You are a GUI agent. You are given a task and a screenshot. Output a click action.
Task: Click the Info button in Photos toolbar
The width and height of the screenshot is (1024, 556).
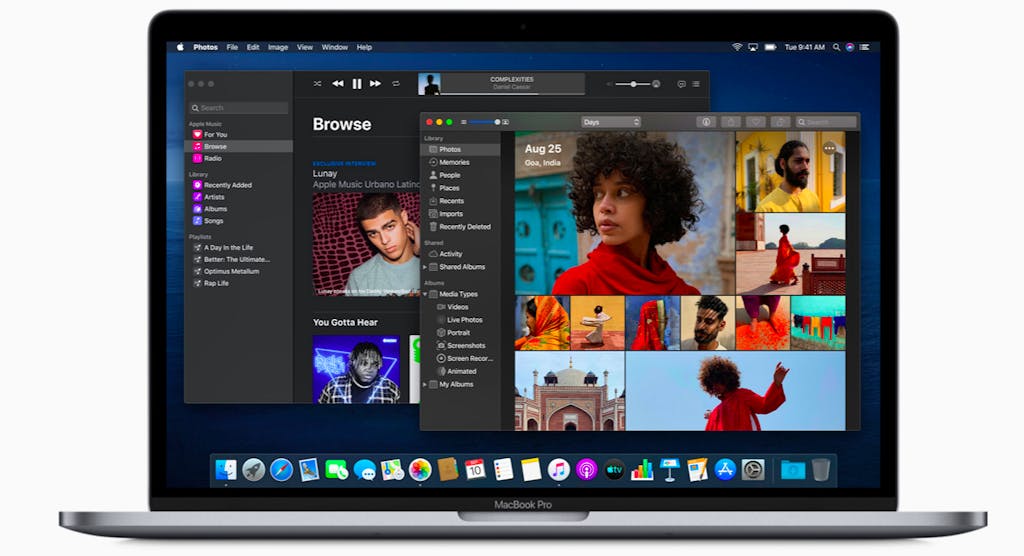pyautogui.click(x=706, y=122)
